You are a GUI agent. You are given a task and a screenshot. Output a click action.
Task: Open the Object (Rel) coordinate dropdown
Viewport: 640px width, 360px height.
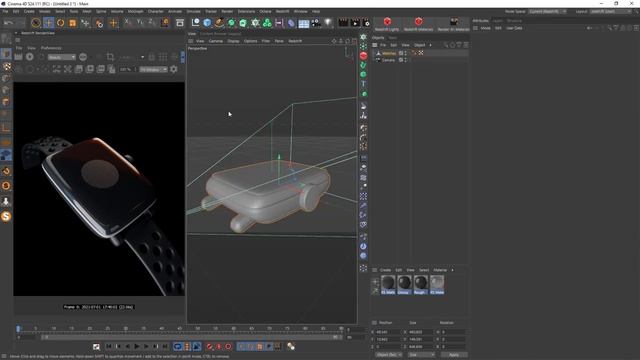389,355
